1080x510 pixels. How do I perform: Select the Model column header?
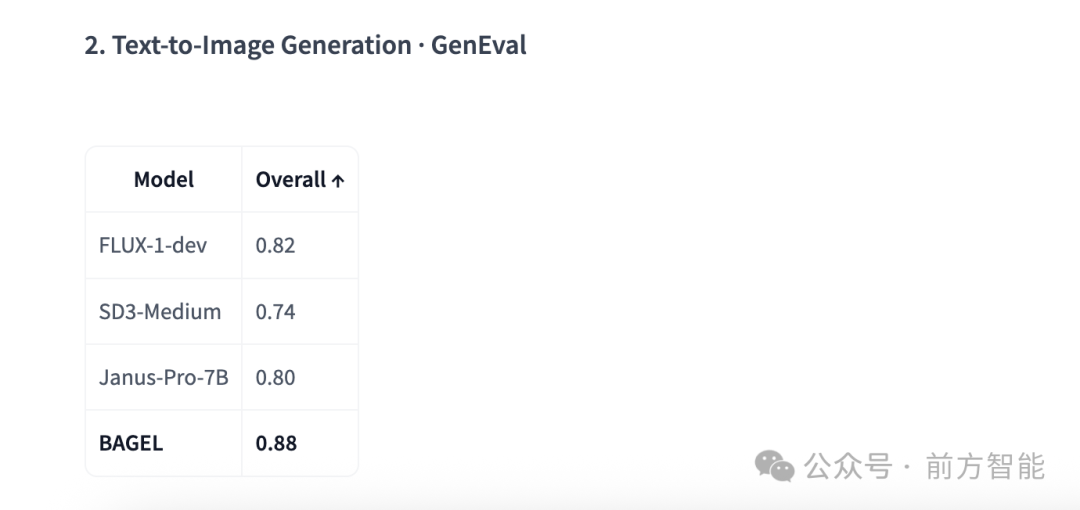tap(164, 179)
